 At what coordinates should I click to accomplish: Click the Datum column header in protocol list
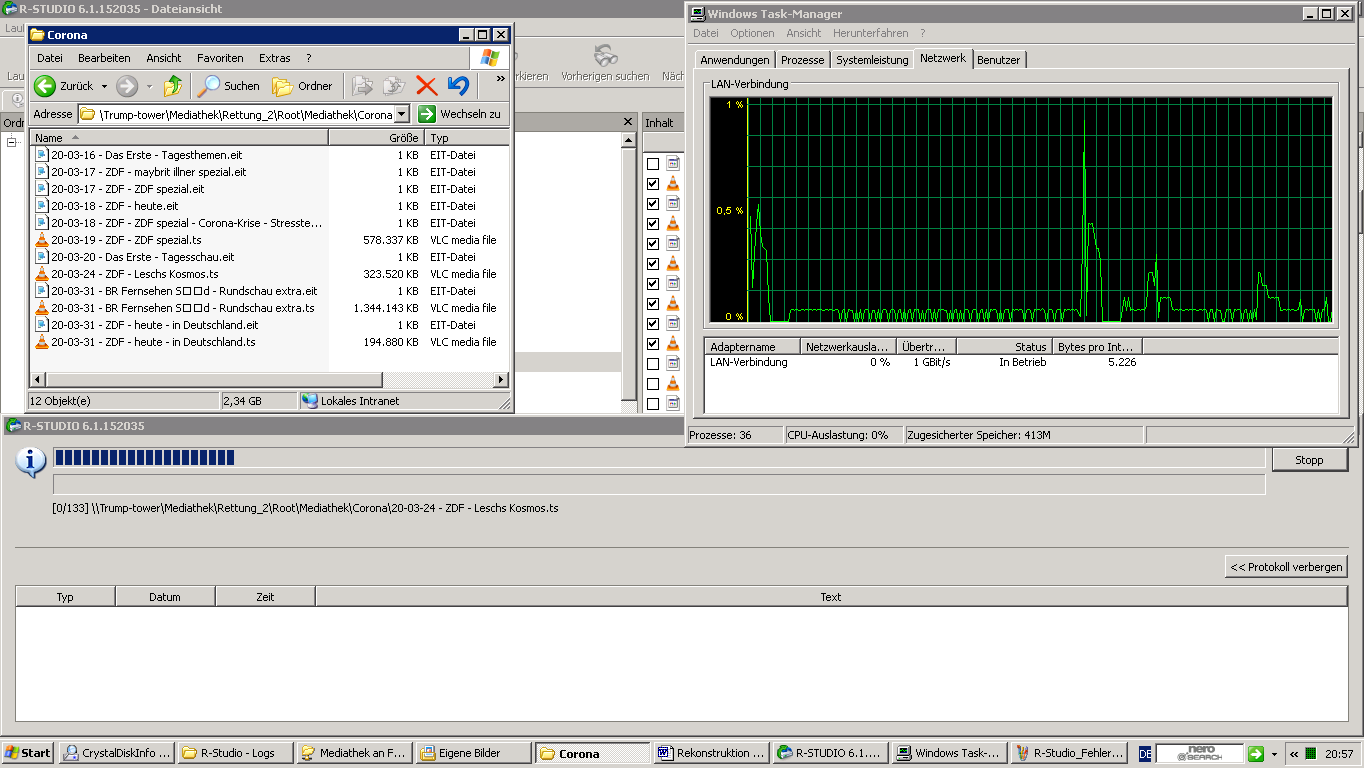[165, 597]
